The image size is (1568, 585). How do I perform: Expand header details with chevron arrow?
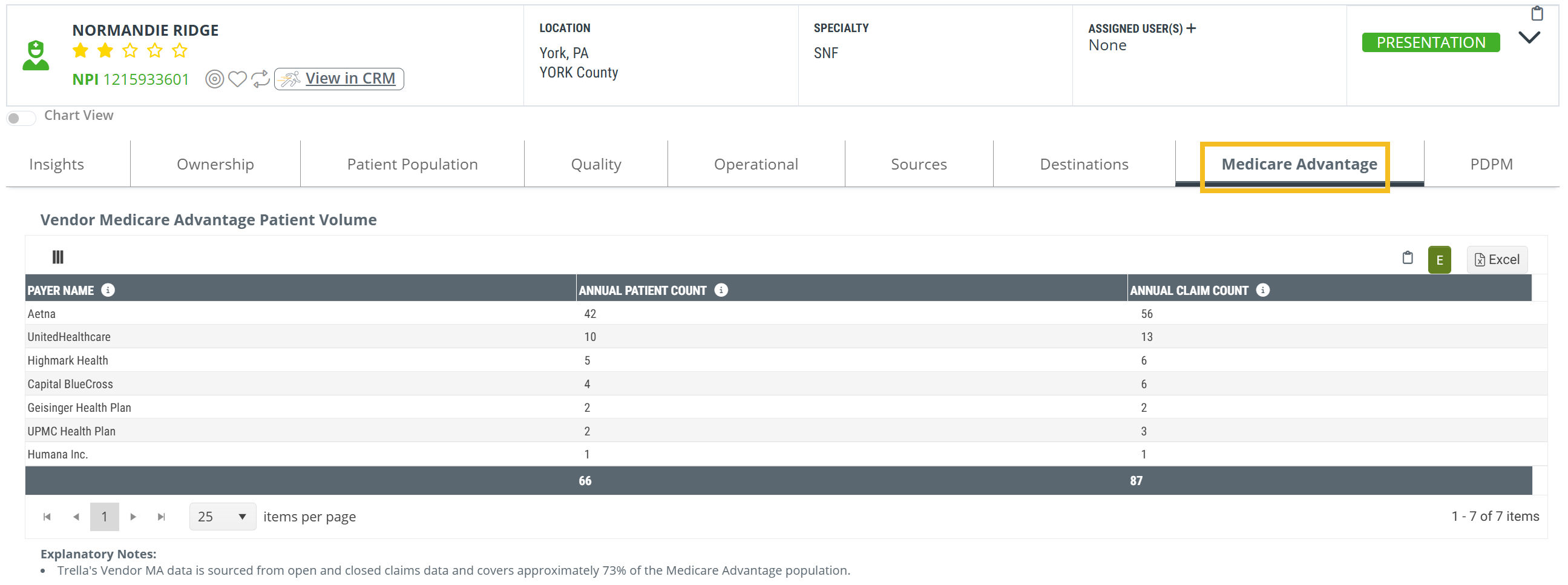[1529, 37]
